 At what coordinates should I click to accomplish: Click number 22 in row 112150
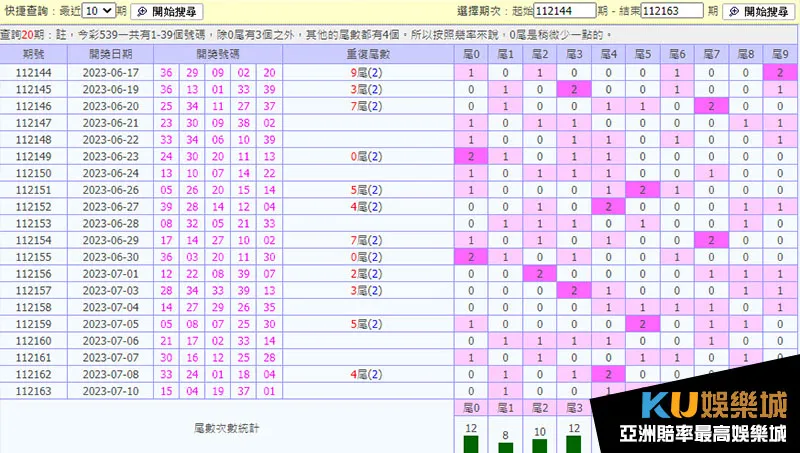(269, 173)
